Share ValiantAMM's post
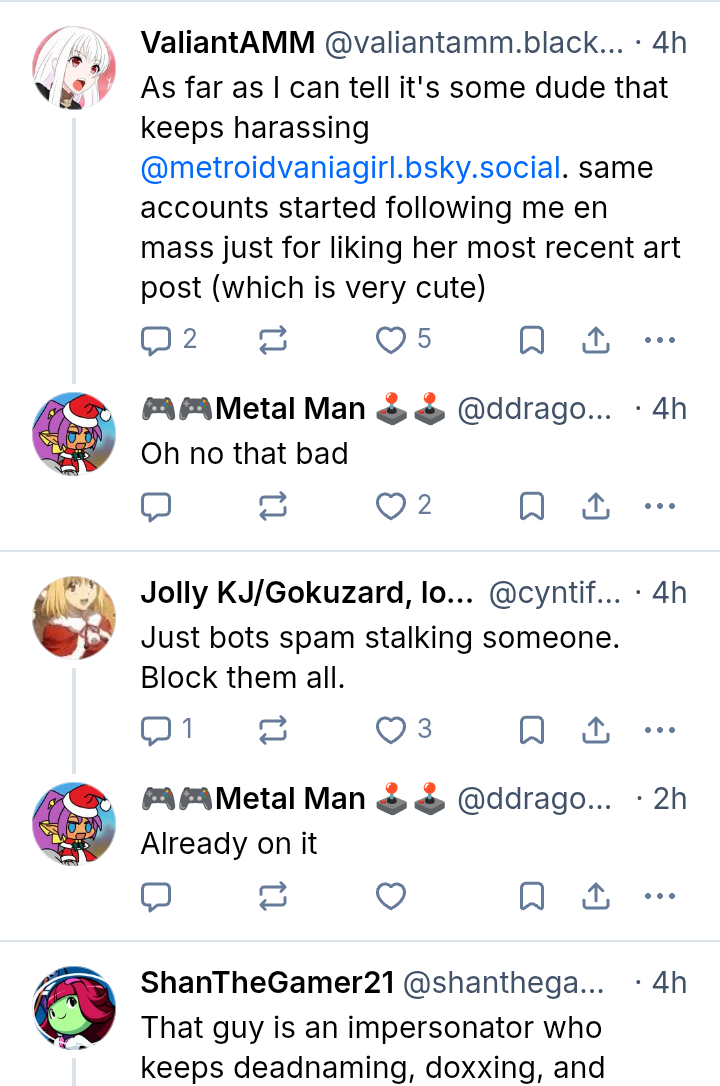The width and height of the screenshot is (720, 1086). 596,341
